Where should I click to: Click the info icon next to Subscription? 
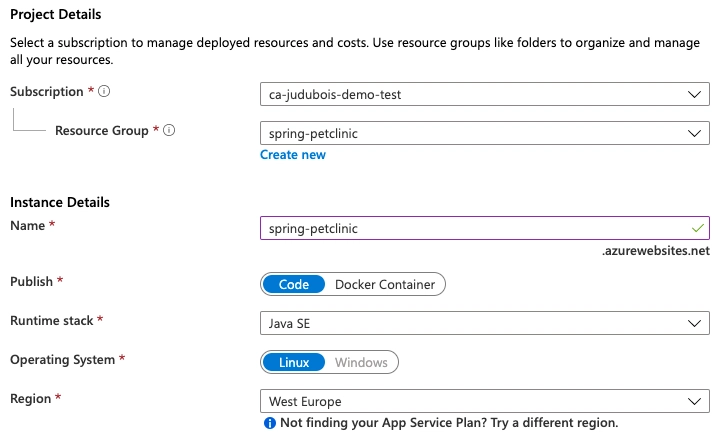pyautogui.click(x=104, y=92)
